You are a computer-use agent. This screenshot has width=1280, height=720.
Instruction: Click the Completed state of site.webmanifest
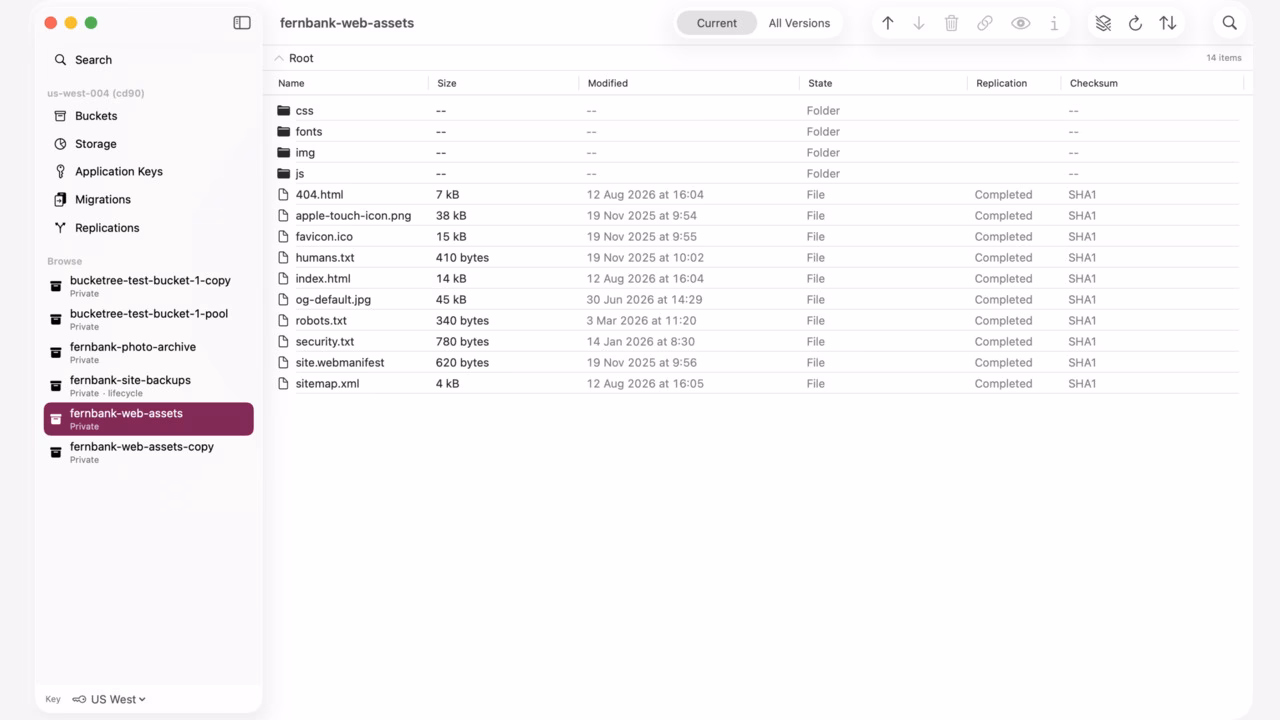click(x=1003, y=363)
